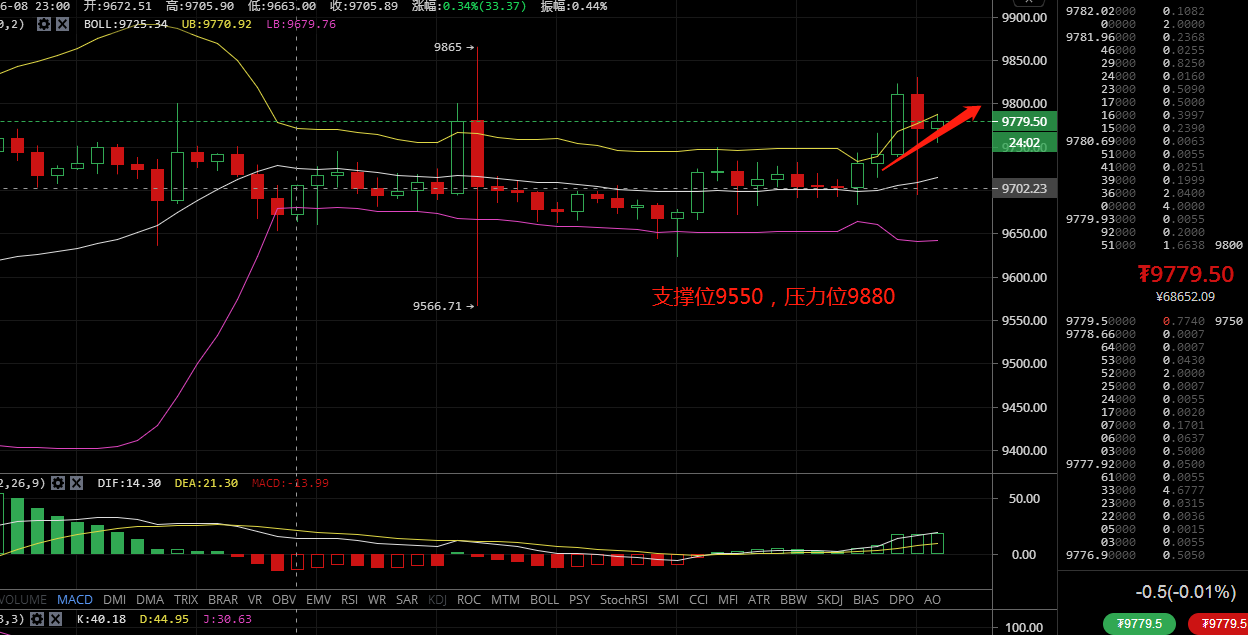Screen dimensions: 1248x635
Task: Open KDJ settings gear icon
Action: click(39, 619)
